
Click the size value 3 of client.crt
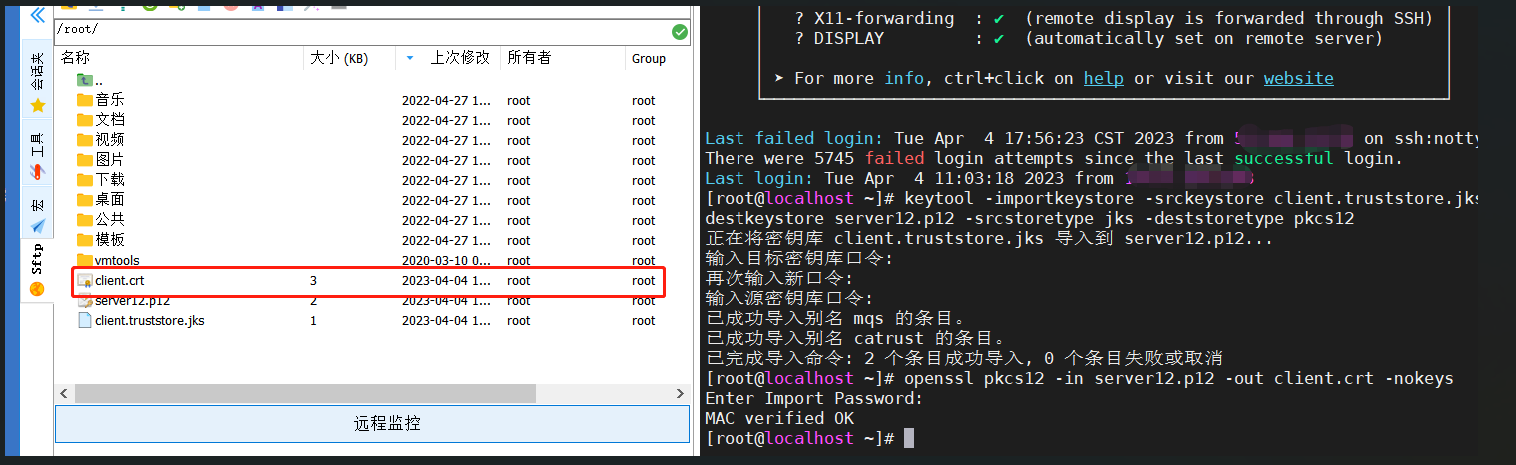[313, 281]
